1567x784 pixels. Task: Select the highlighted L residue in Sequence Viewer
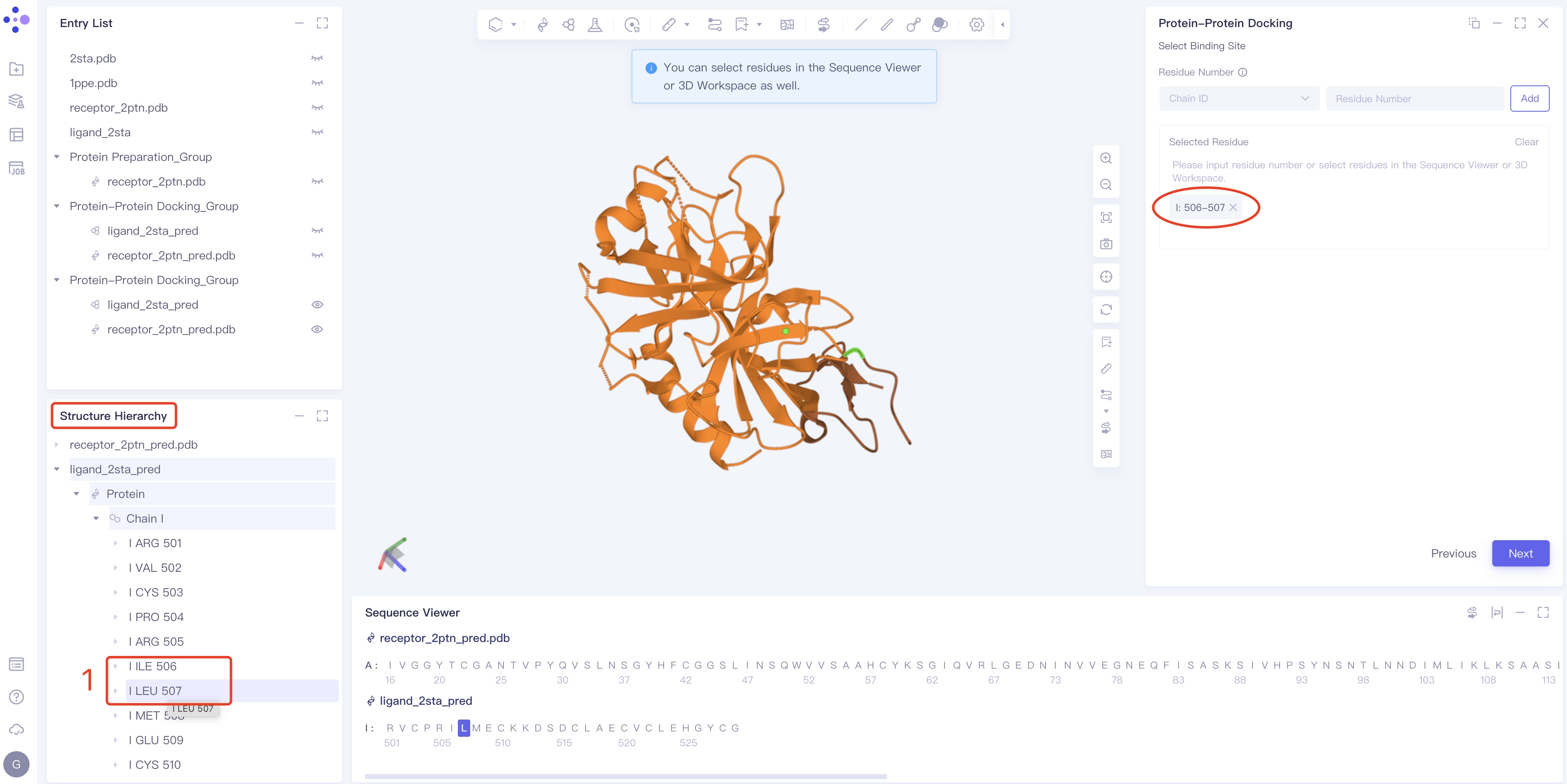pyautogui.click(x=464, y=728)
